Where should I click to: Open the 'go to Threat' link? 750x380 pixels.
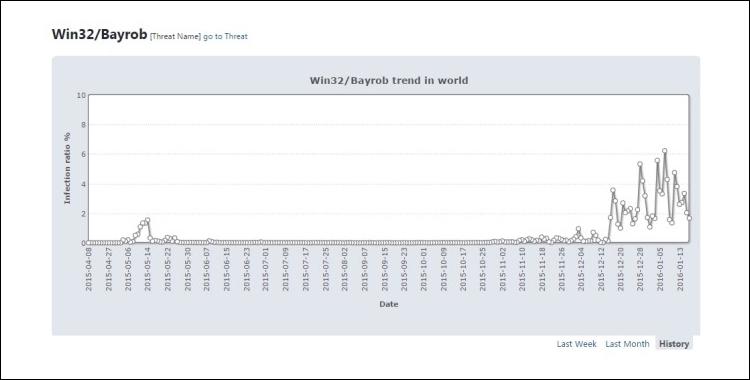(x=225, y=36)
